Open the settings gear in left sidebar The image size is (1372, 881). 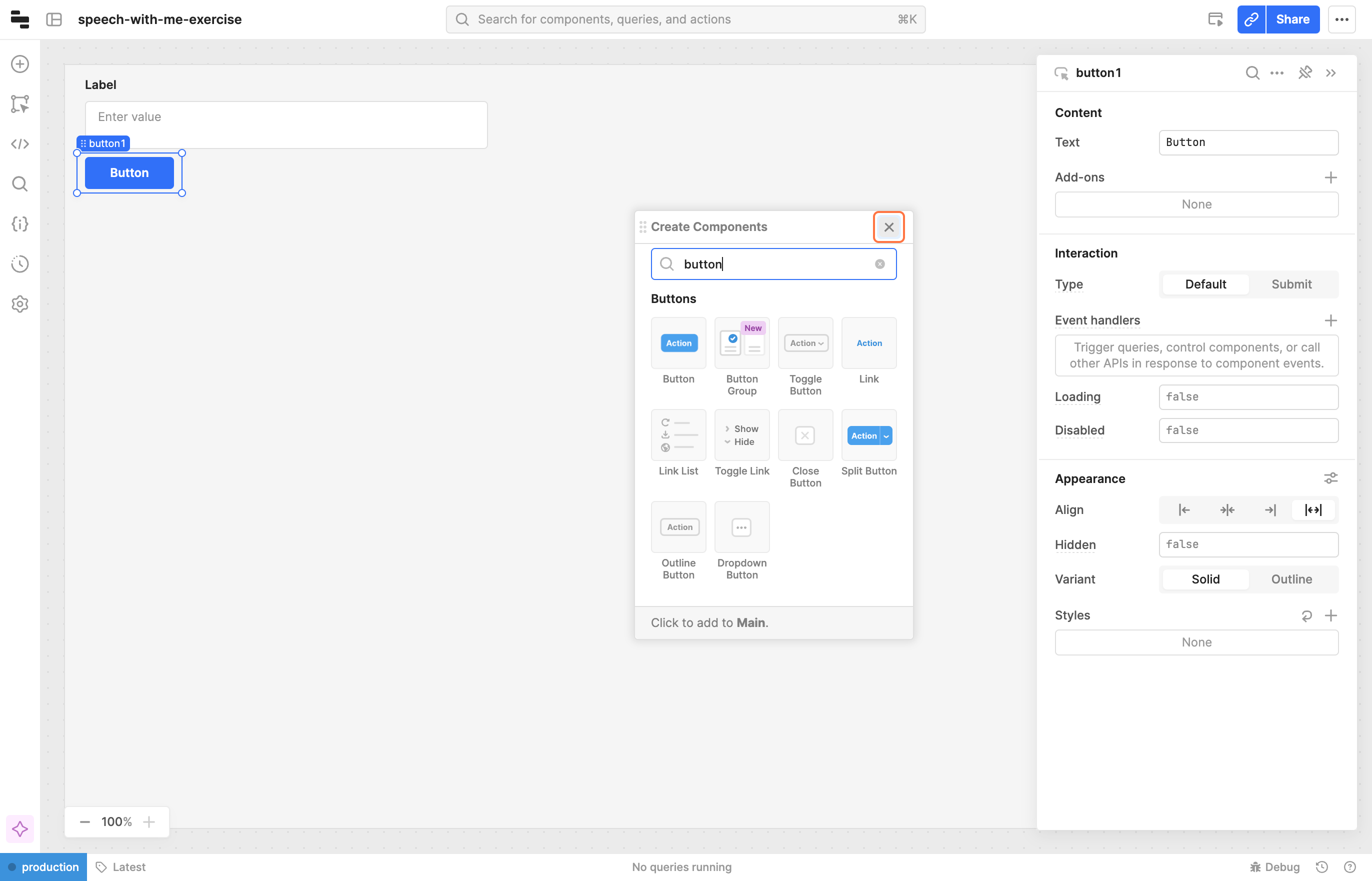20,304
